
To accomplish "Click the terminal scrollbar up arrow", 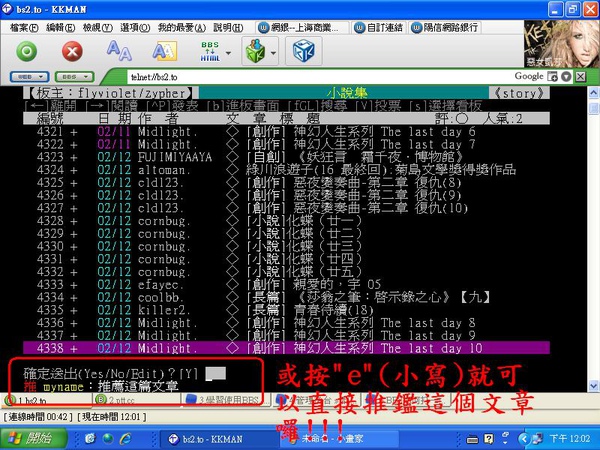I will tap(593, 93).
